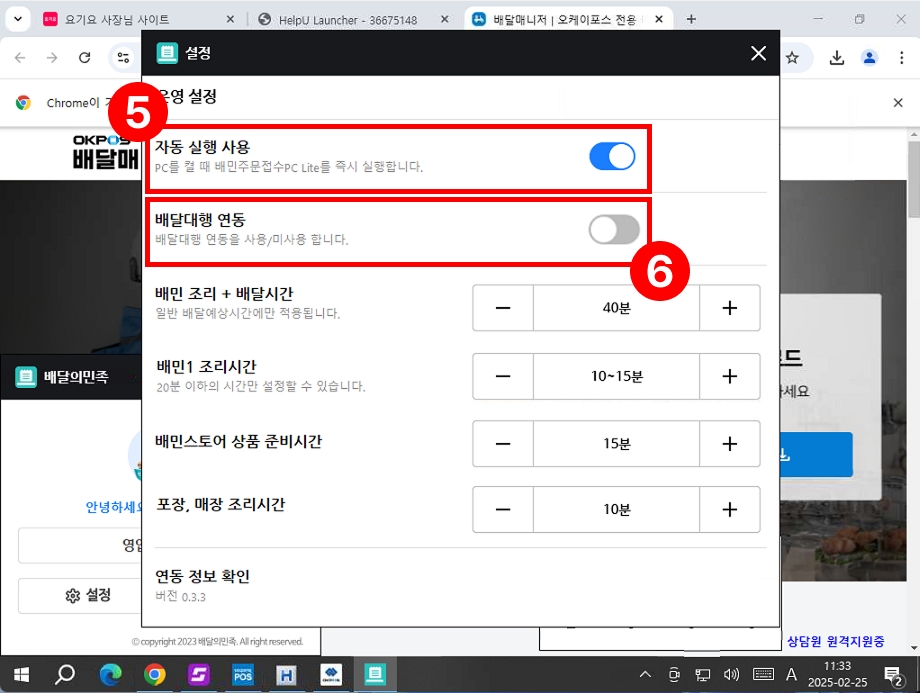Open Chrome profile avatar icon
Image resolution: width=920 pixels, height=693 pixels.
[869, 58]
